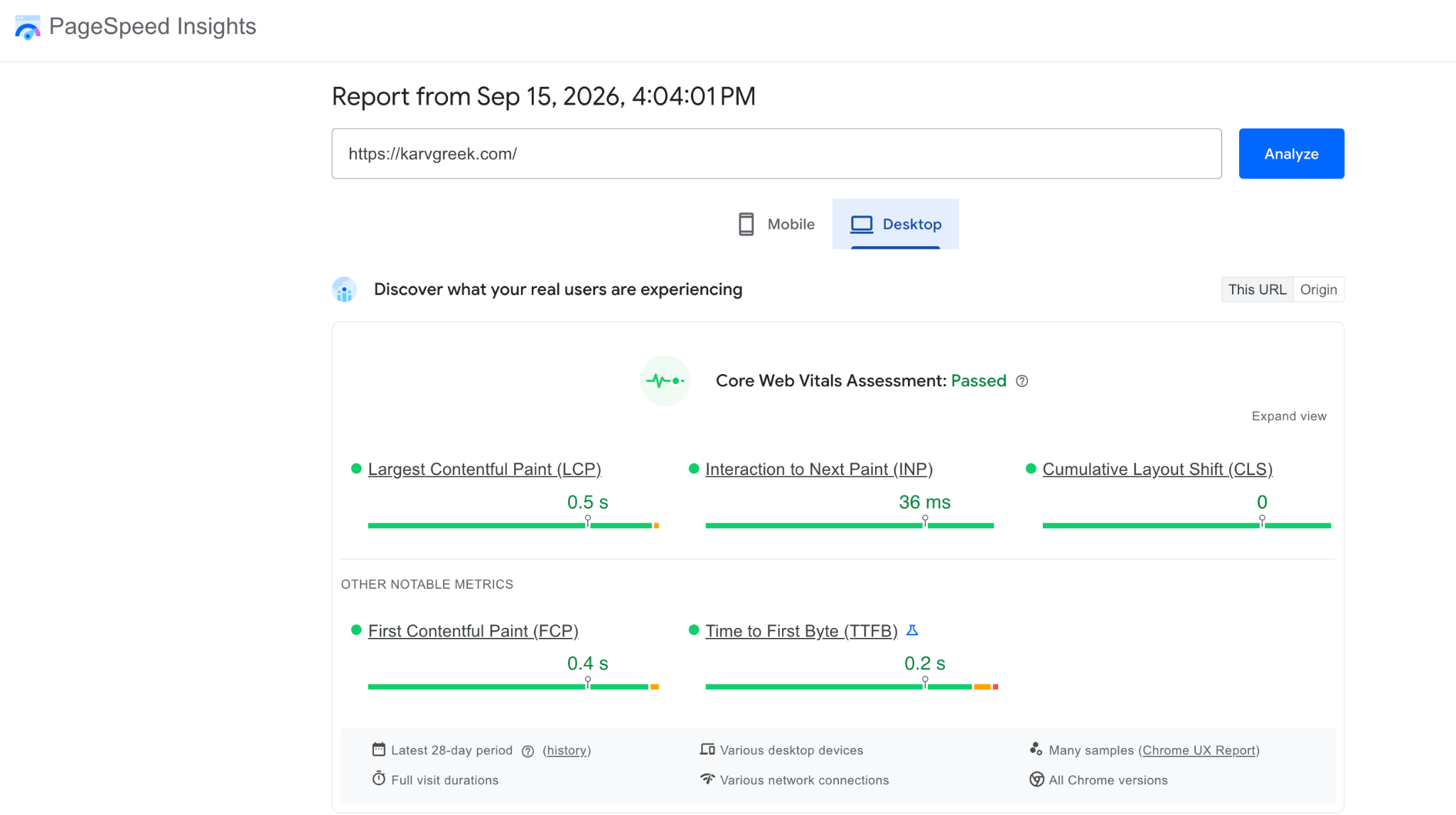This screenshot has width=1456, height=815.
Task: Click devices icon beside Various desktop devices
Action: [707, 749]
